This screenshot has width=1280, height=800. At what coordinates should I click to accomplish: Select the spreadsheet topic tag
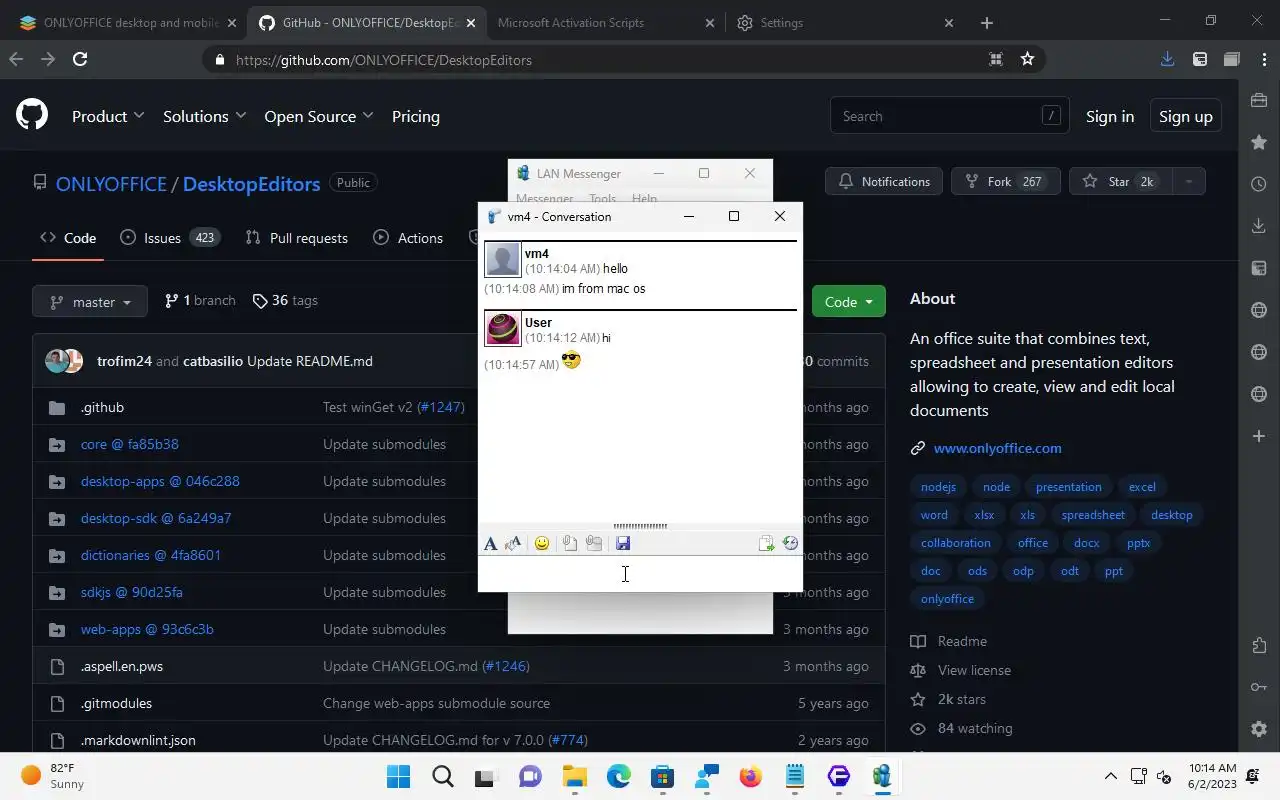click(x=1093, y=515)
